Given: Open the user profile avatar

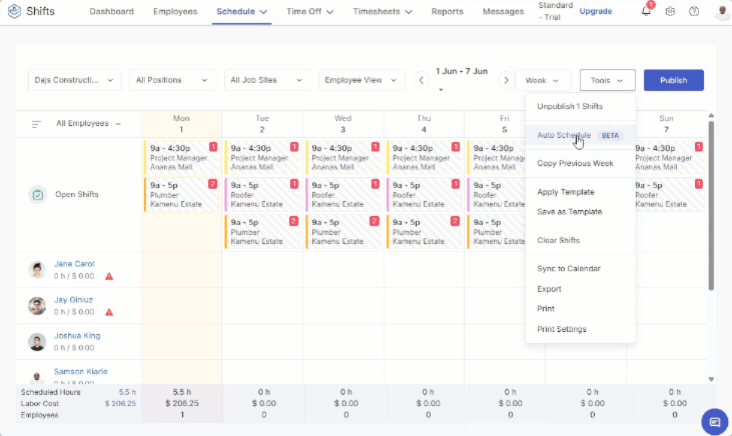Looking at the screenshot, I should click(x=723, y=11).
